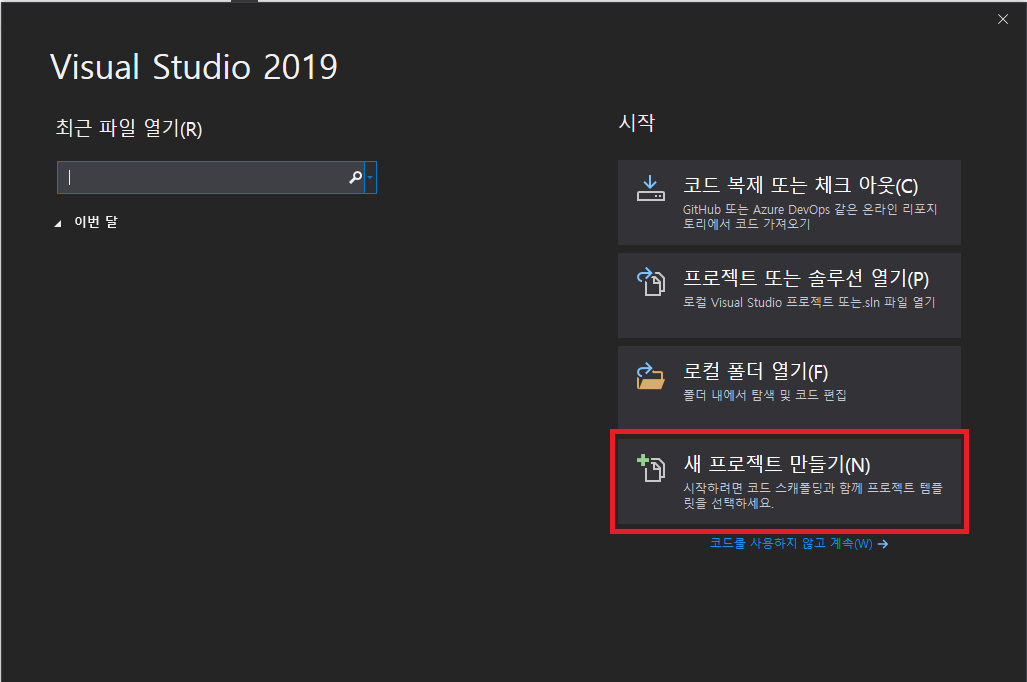Open 프로젝트 또는 솔루션 열기(P) card

click(x=789, y=295)
